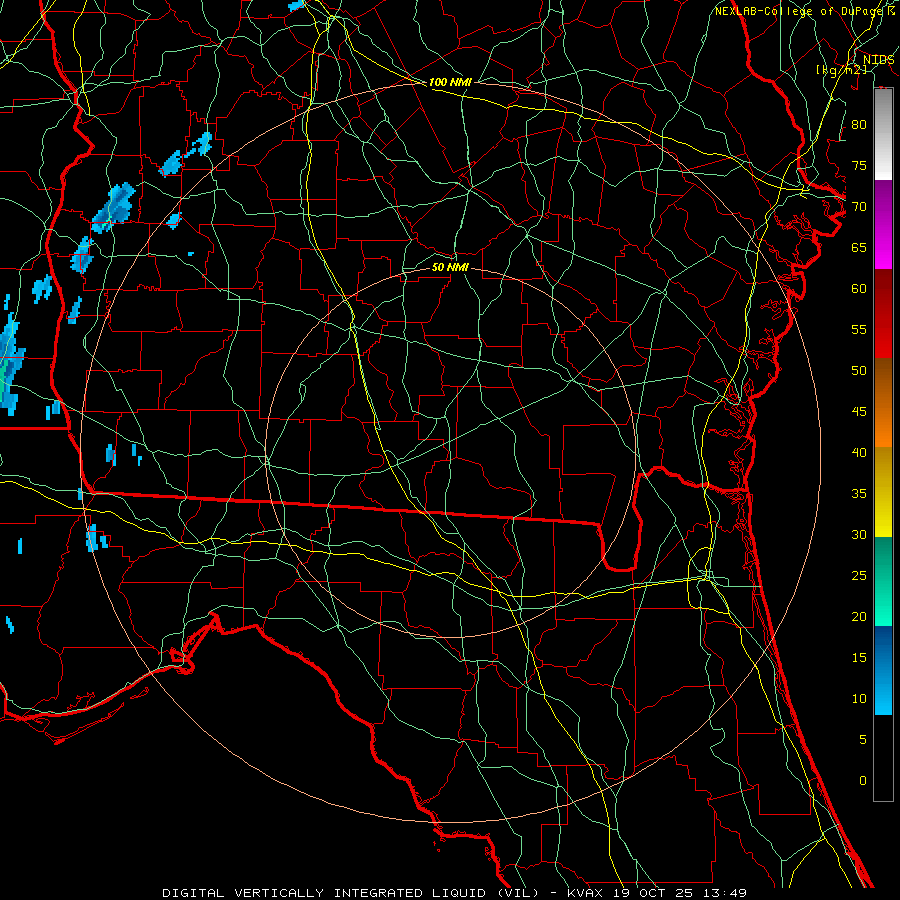Select the 25 value on the color scale
Viewport: 900px width, 900px height.
coord(859,575)
